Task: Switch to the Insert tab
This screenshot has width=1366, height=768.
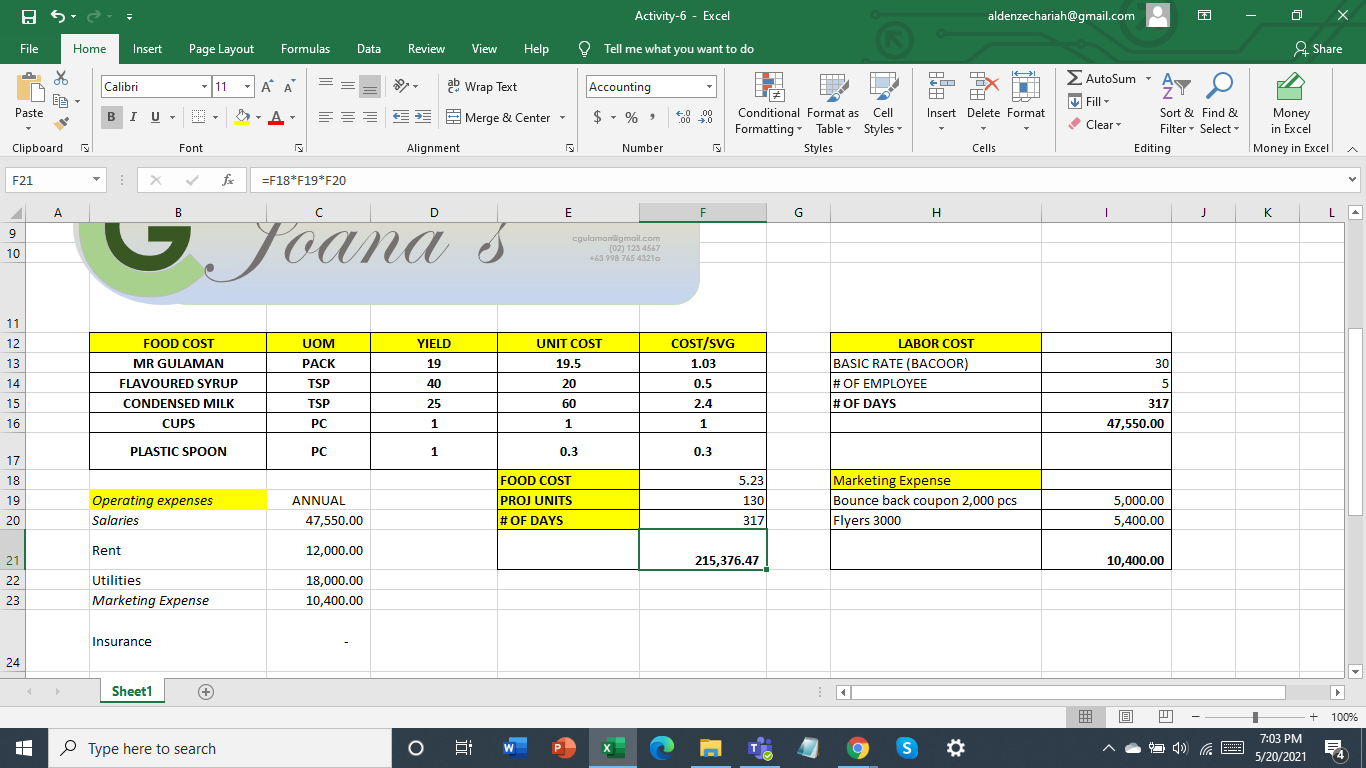Action: click(147, 48)
